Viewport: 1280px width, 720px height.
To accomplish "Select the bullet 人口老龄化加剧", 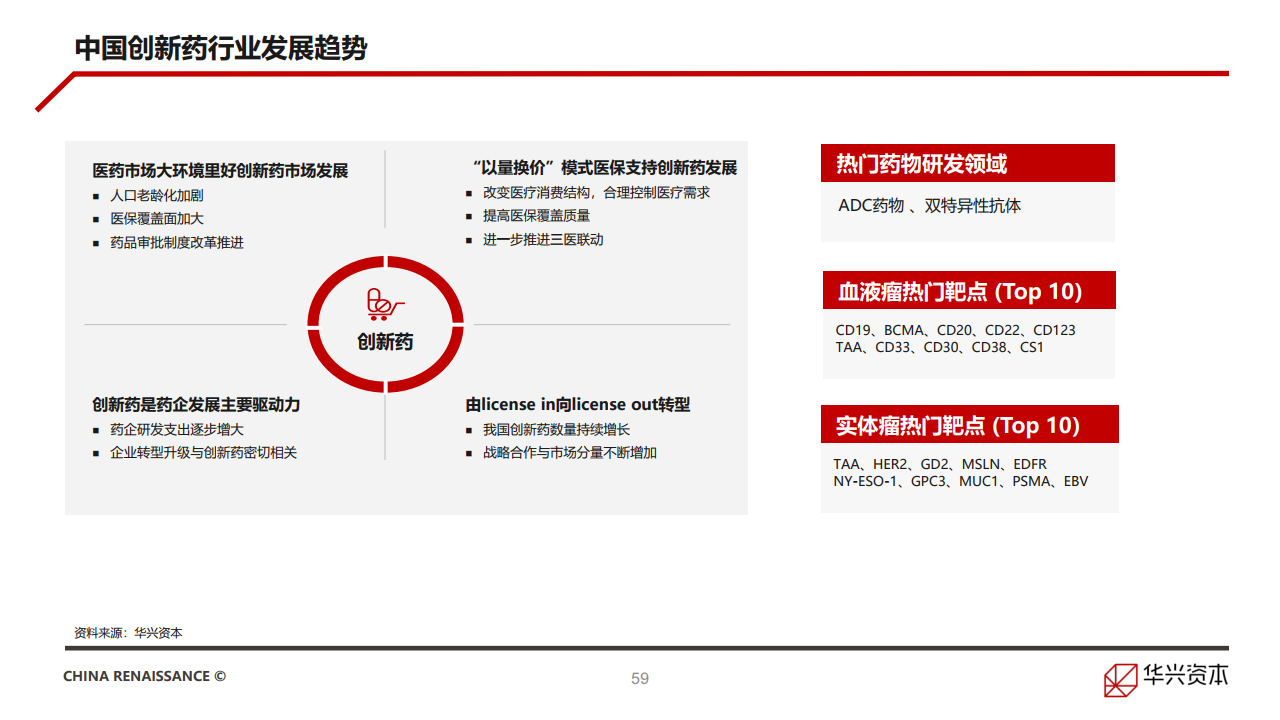I will coord(156,196).
